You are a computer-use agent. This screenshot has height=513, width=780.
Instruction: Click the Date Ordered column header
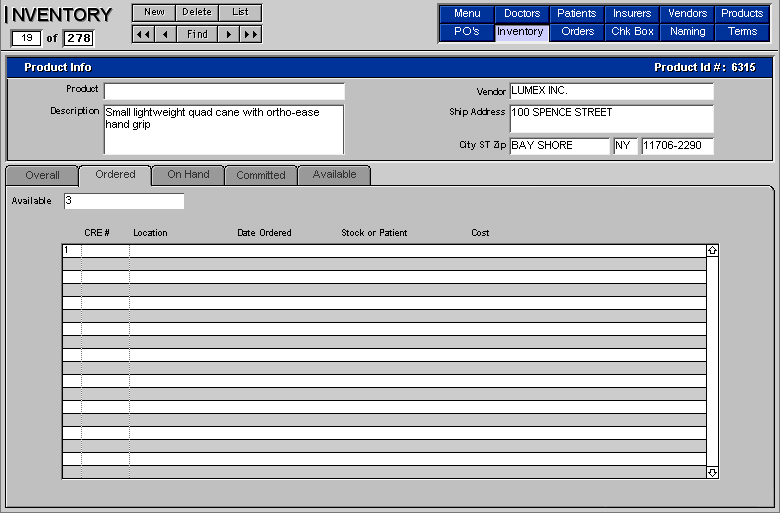coord(264,233)
